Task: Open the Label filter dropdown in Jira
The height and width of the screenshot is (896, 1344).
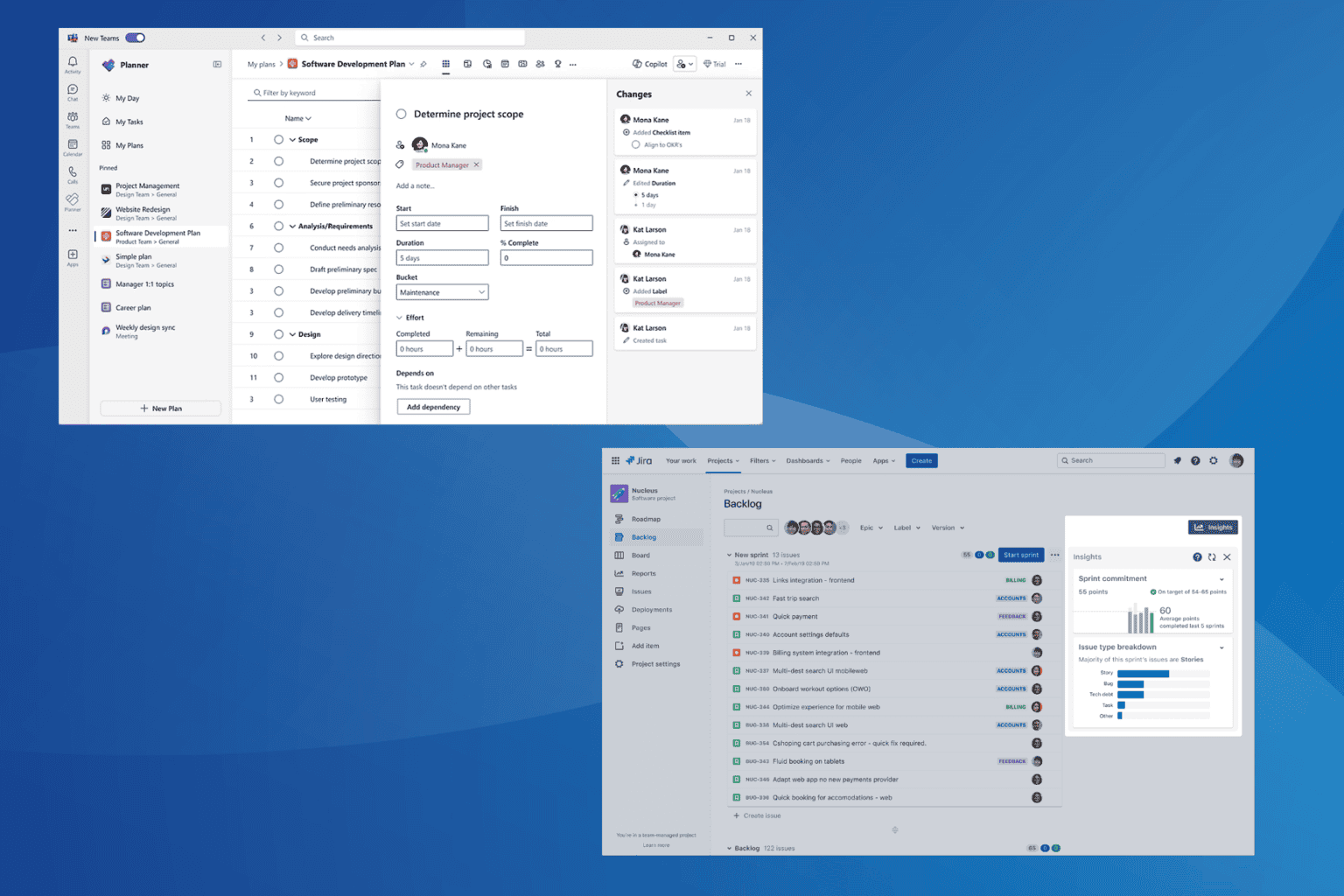Action: [x=906, y=528]
